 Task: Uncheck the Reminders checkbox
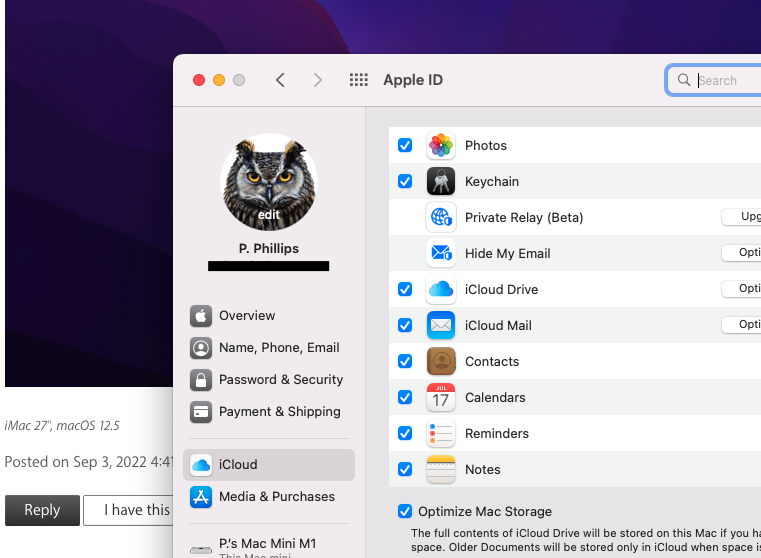405,433
